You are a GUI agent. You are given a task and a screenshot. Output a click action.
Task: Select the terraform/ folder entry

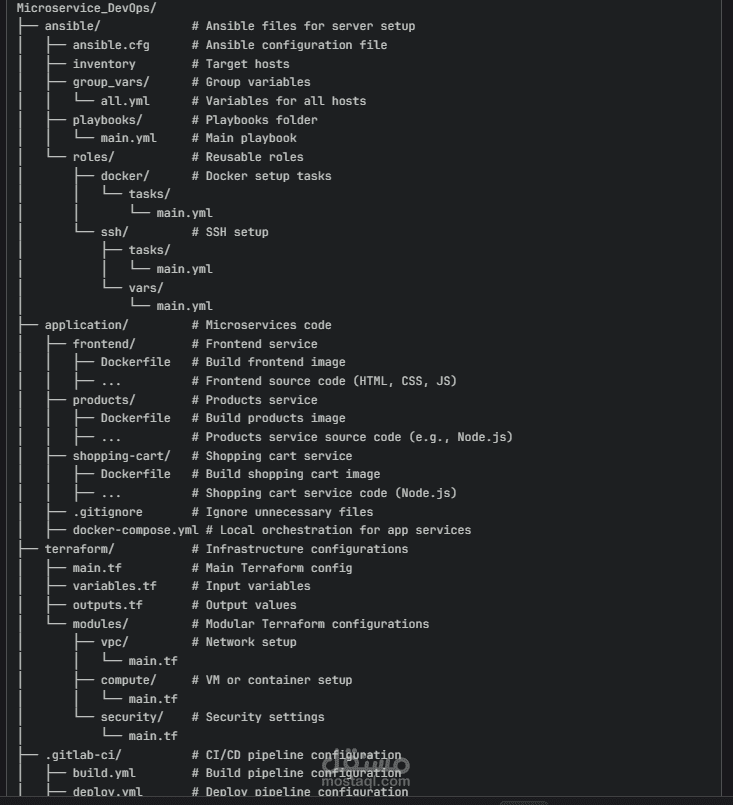(80, 549)
